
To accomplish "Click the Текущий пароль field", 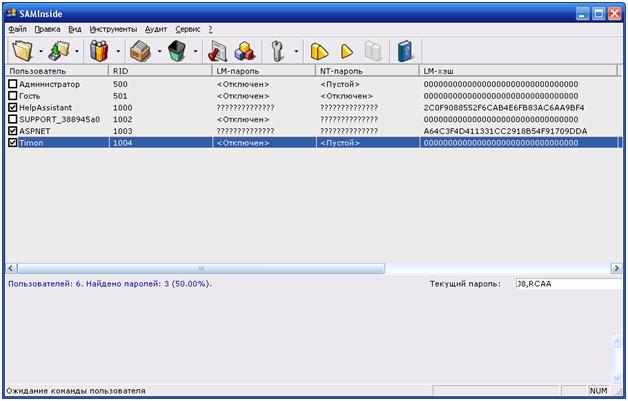I will point(569,284).
